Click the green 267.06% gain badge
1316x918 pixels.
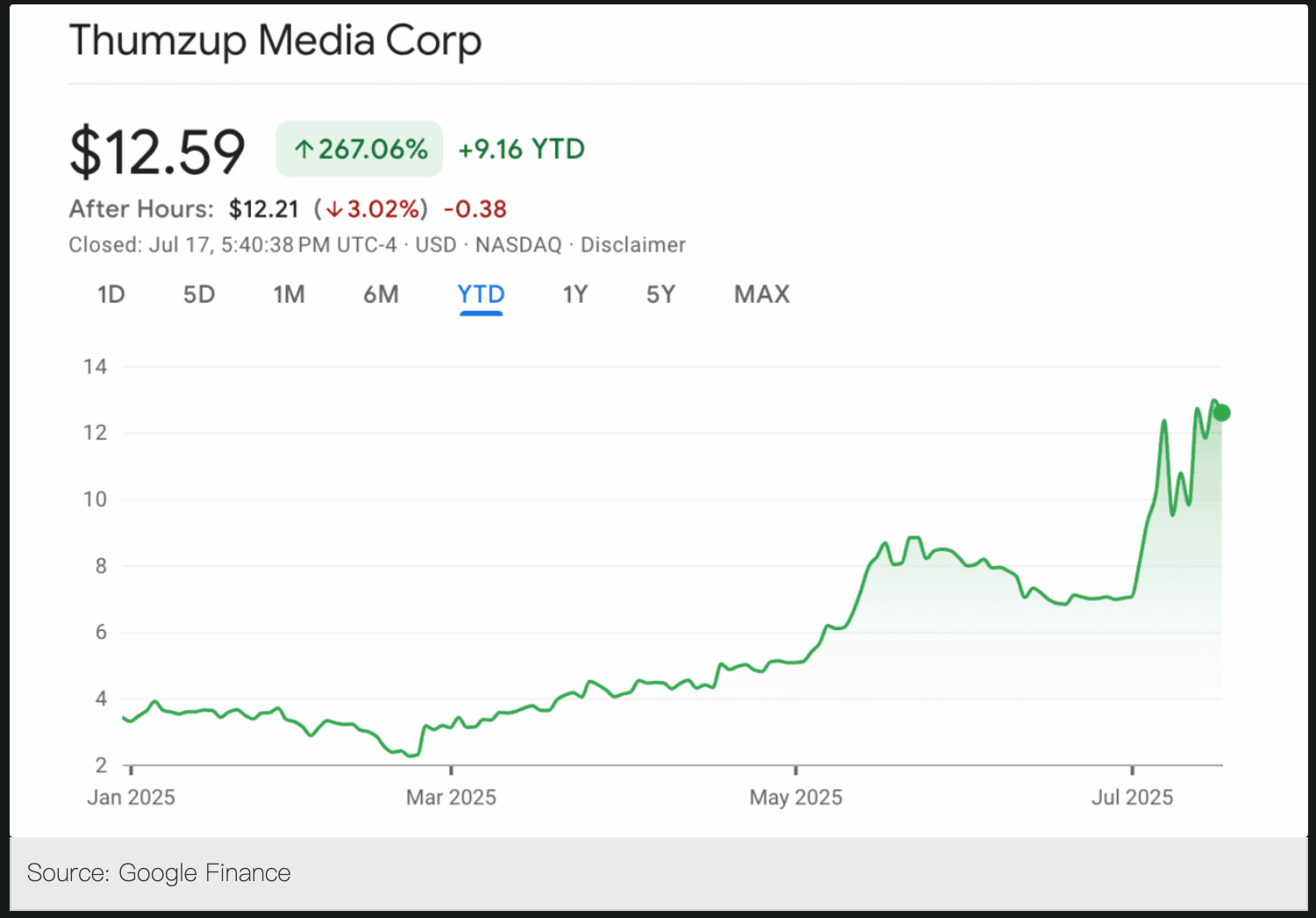click(x=360, y=149)
